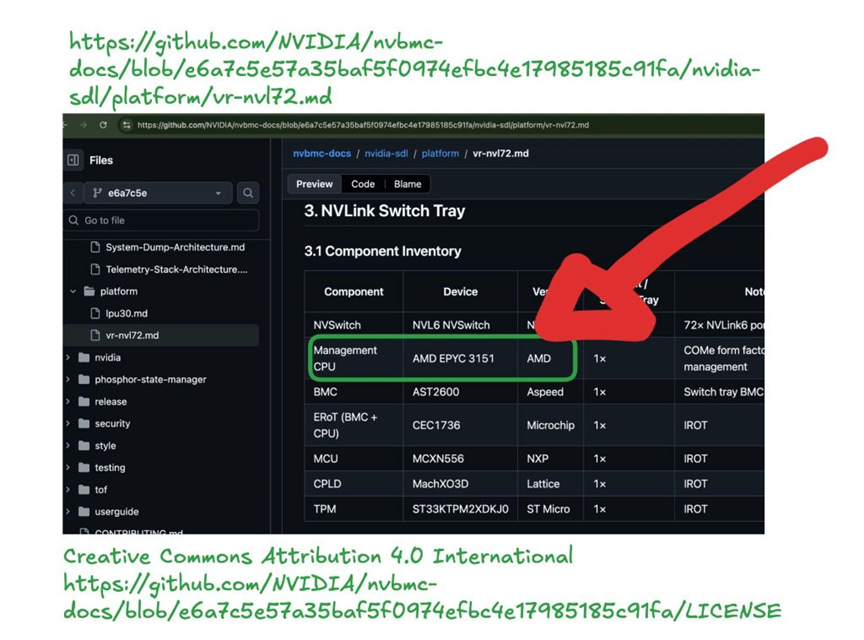Viewport: 864px width, 640px height.
Task: Focus the Go to file field
Action: (162, 220)
